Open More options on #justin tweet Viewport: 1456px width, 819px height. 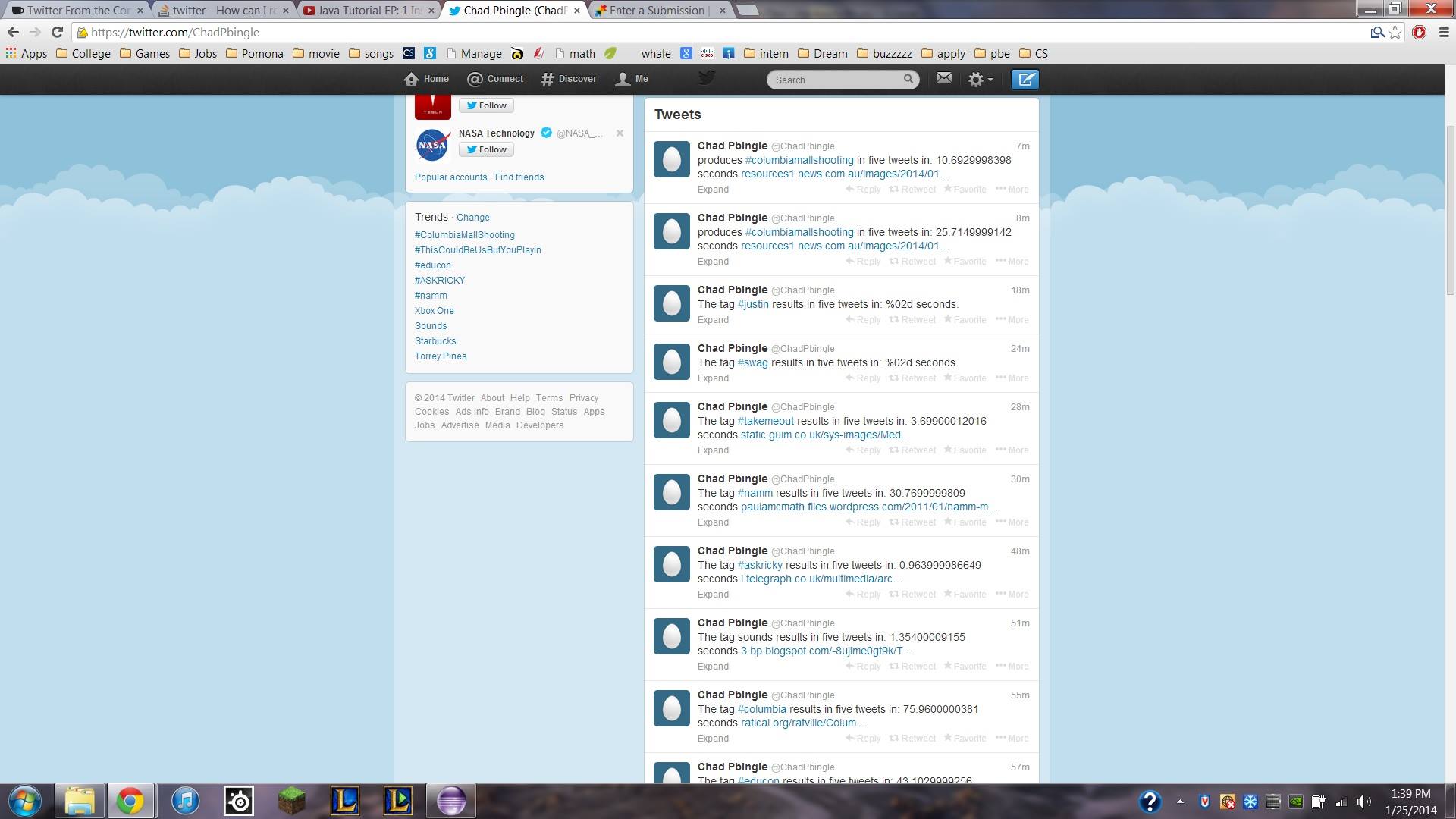[x=1012, y=320]
